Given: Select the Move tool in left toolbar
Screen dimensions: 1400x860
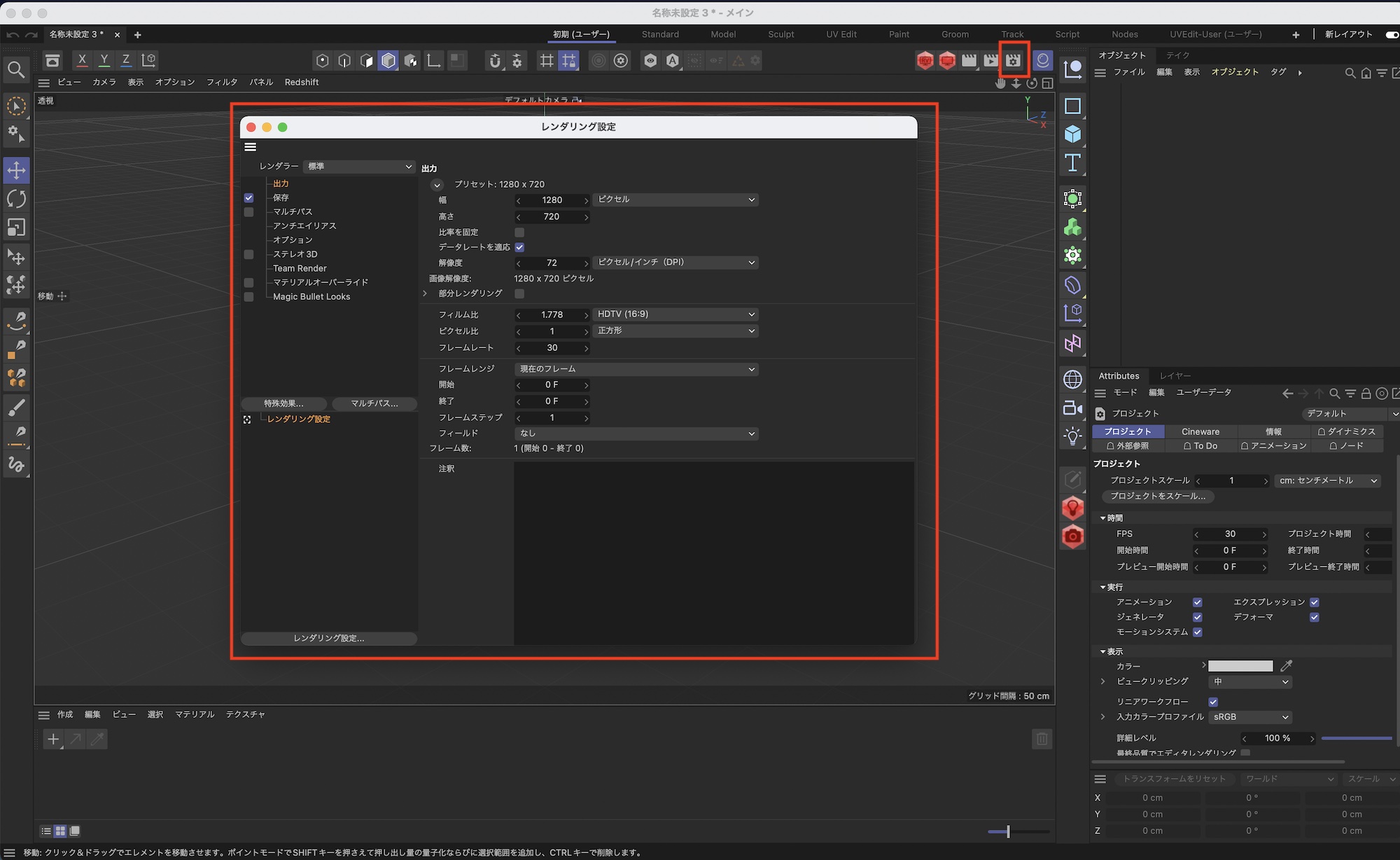Looking at the screenshot, I should coord(16,170).
